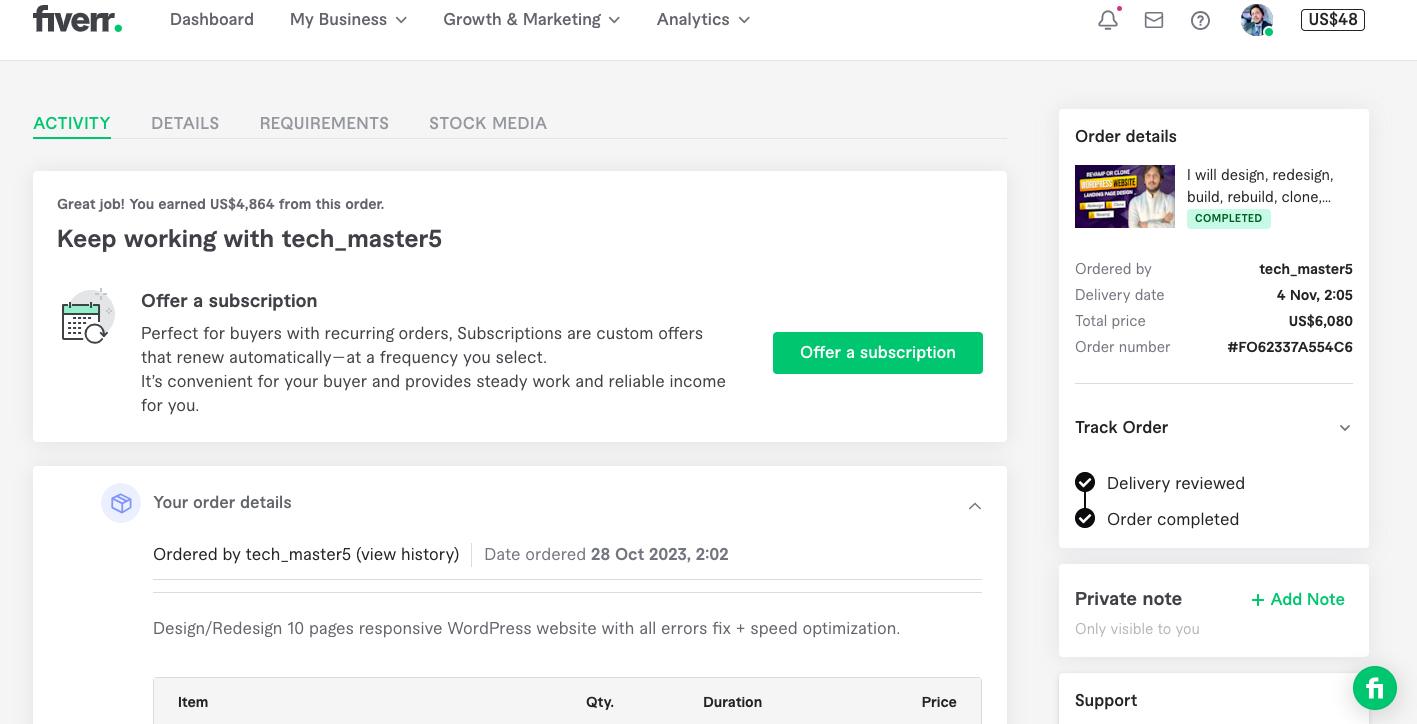Click the Support panel heading
Image resolution: width=1417 pixels, height=724 pixels.
tap(1106, 700)
